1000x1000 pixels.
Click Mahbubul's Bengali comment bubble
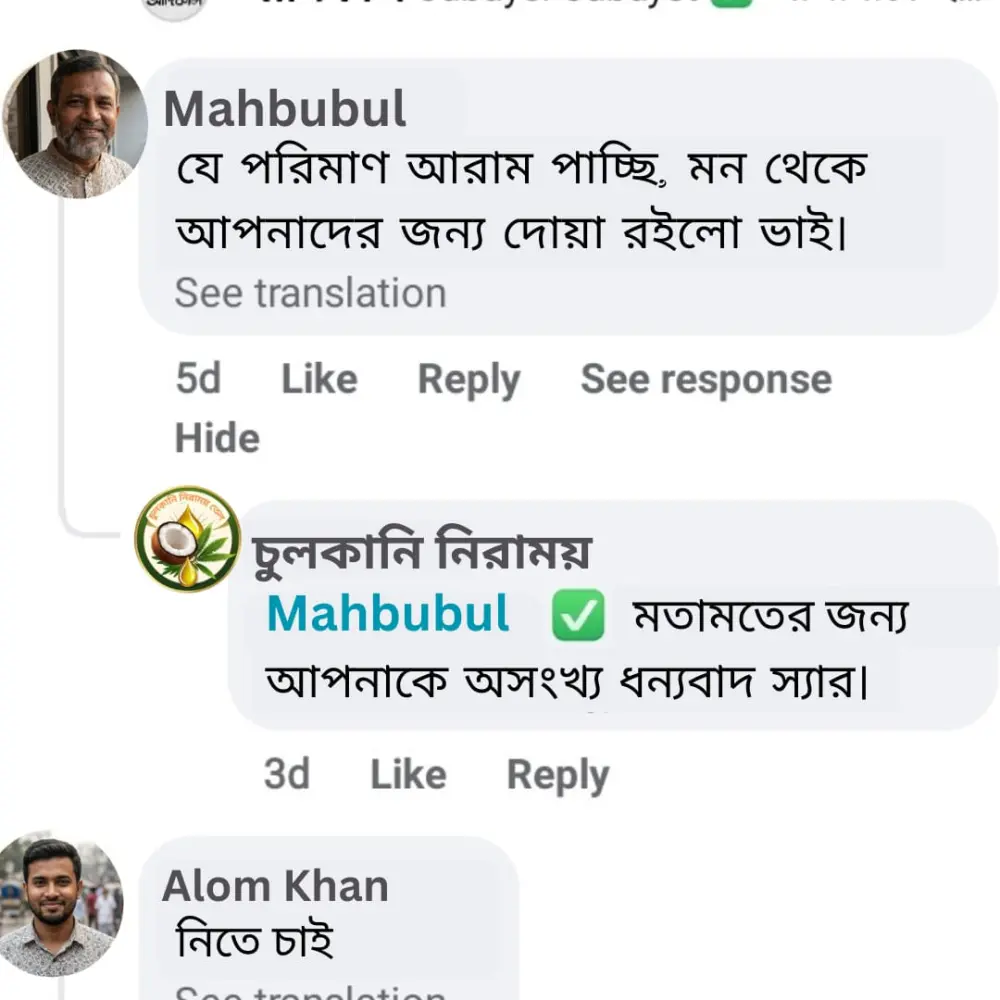(x=520, y=200)
